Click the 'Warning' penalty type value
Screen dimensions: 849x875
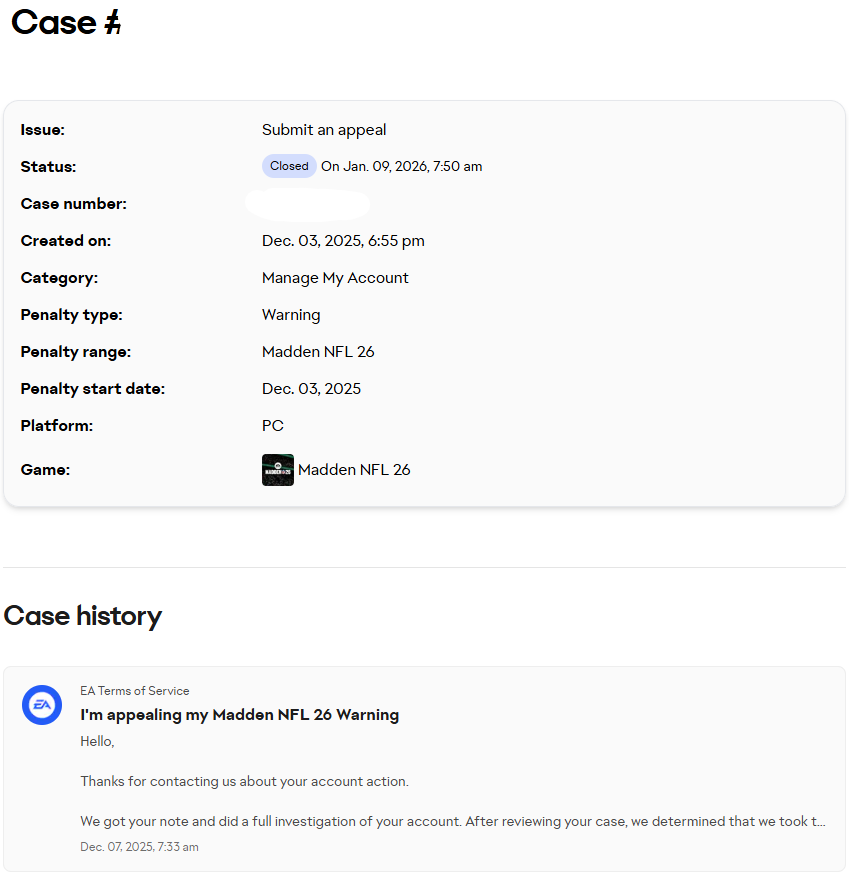click(x=291, y=315)
